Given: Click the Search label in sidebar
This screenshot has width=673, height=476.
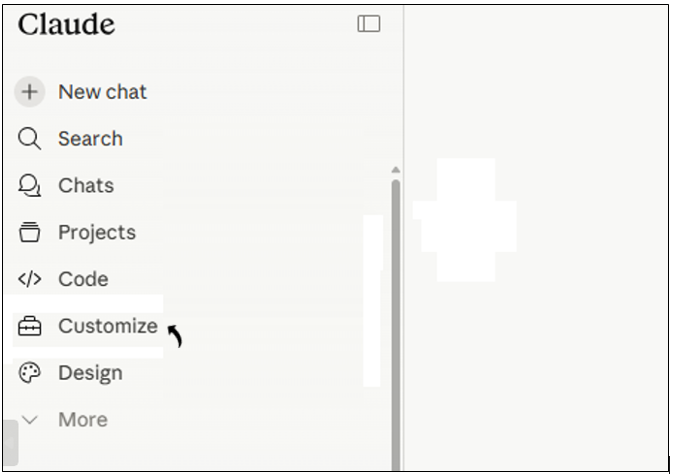Looking at the screenshot, I should [91, 139].
